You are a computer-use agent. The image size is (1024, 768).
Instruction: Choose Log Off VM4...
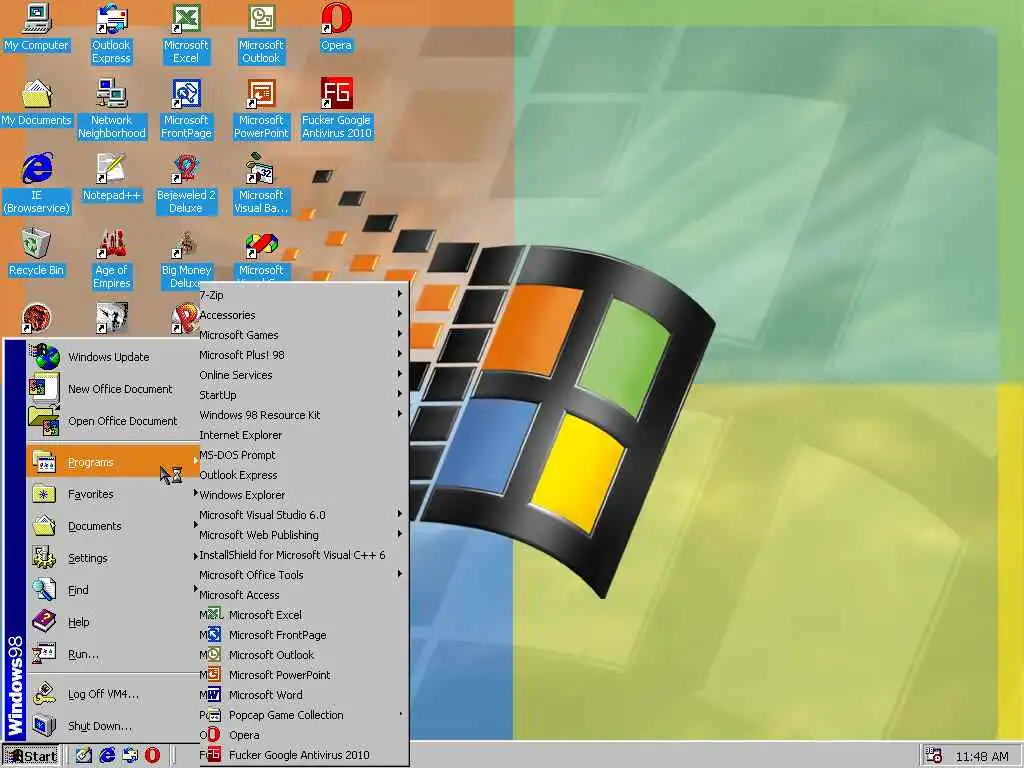pyautogui.click(x=113, y=694)
